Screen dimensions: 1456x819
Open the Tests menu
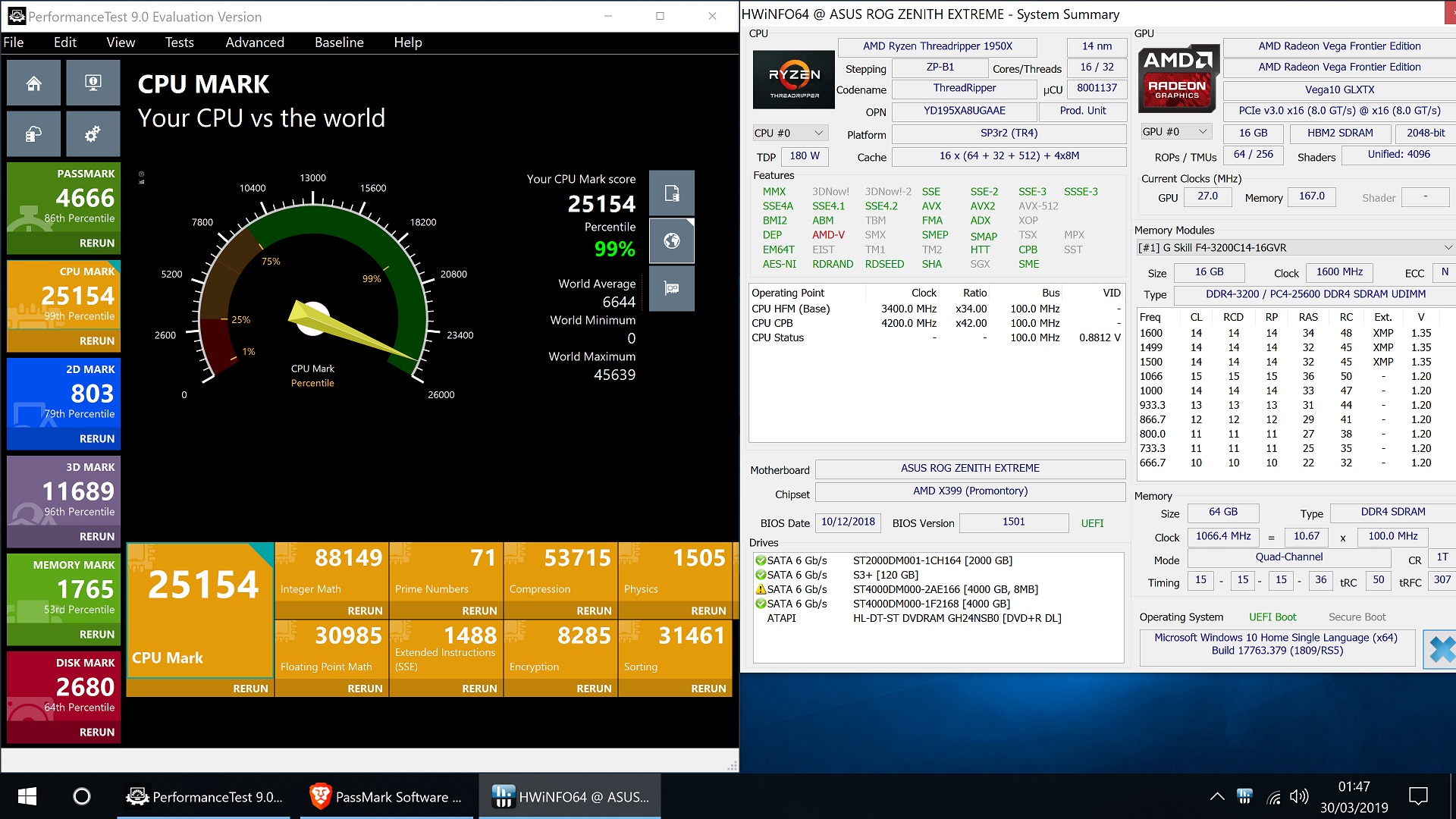click(180, 42)
